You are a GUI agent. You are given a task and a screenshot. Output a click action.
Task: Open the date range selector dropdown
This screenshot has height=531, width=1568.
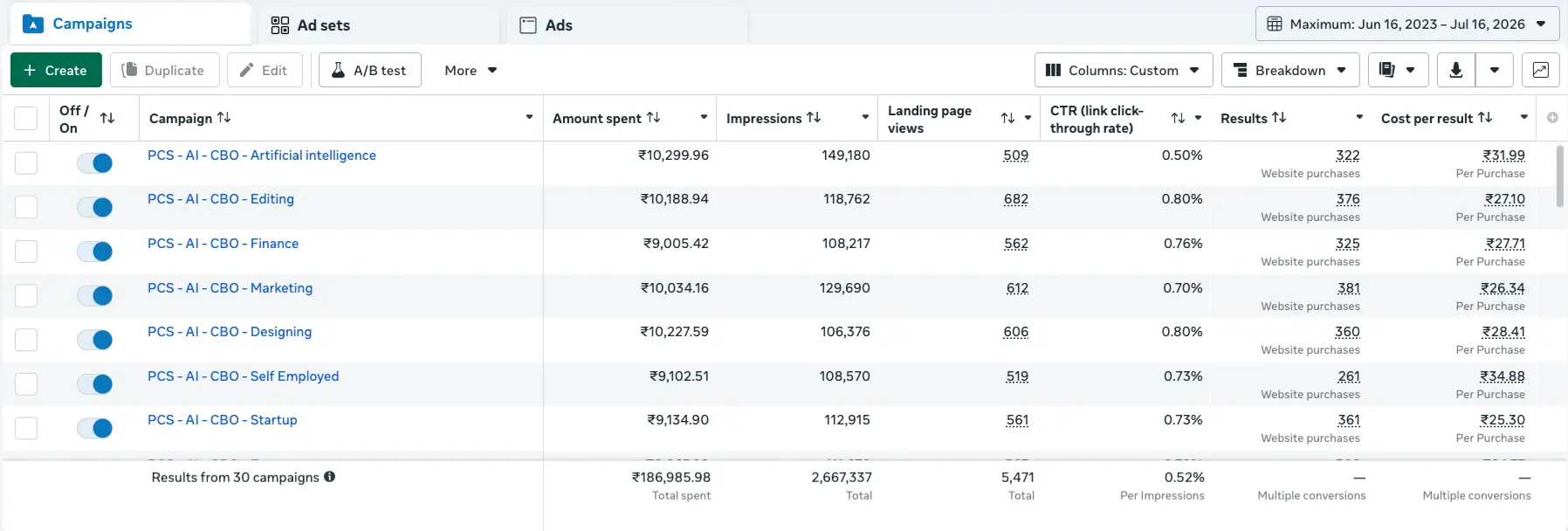(1407, 24)
